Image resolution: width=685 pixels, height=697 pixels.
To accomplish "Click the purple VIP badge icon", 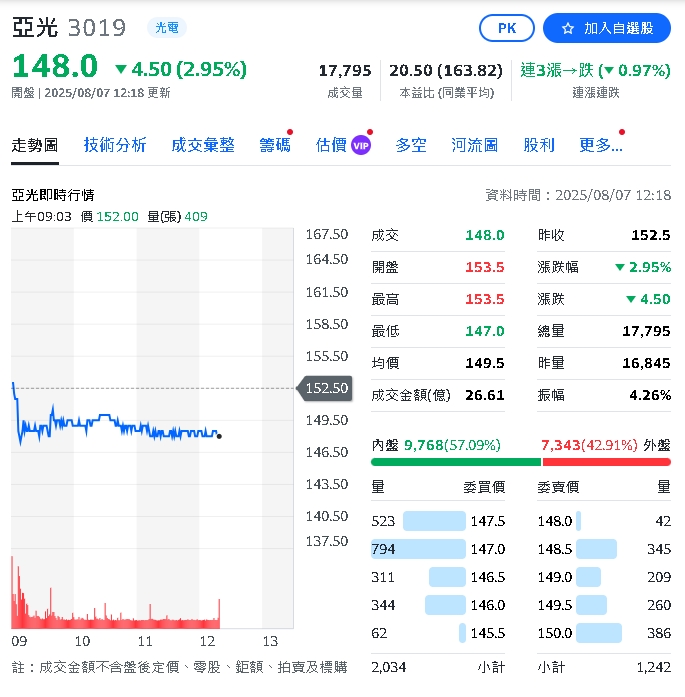I will coord(361,145).
